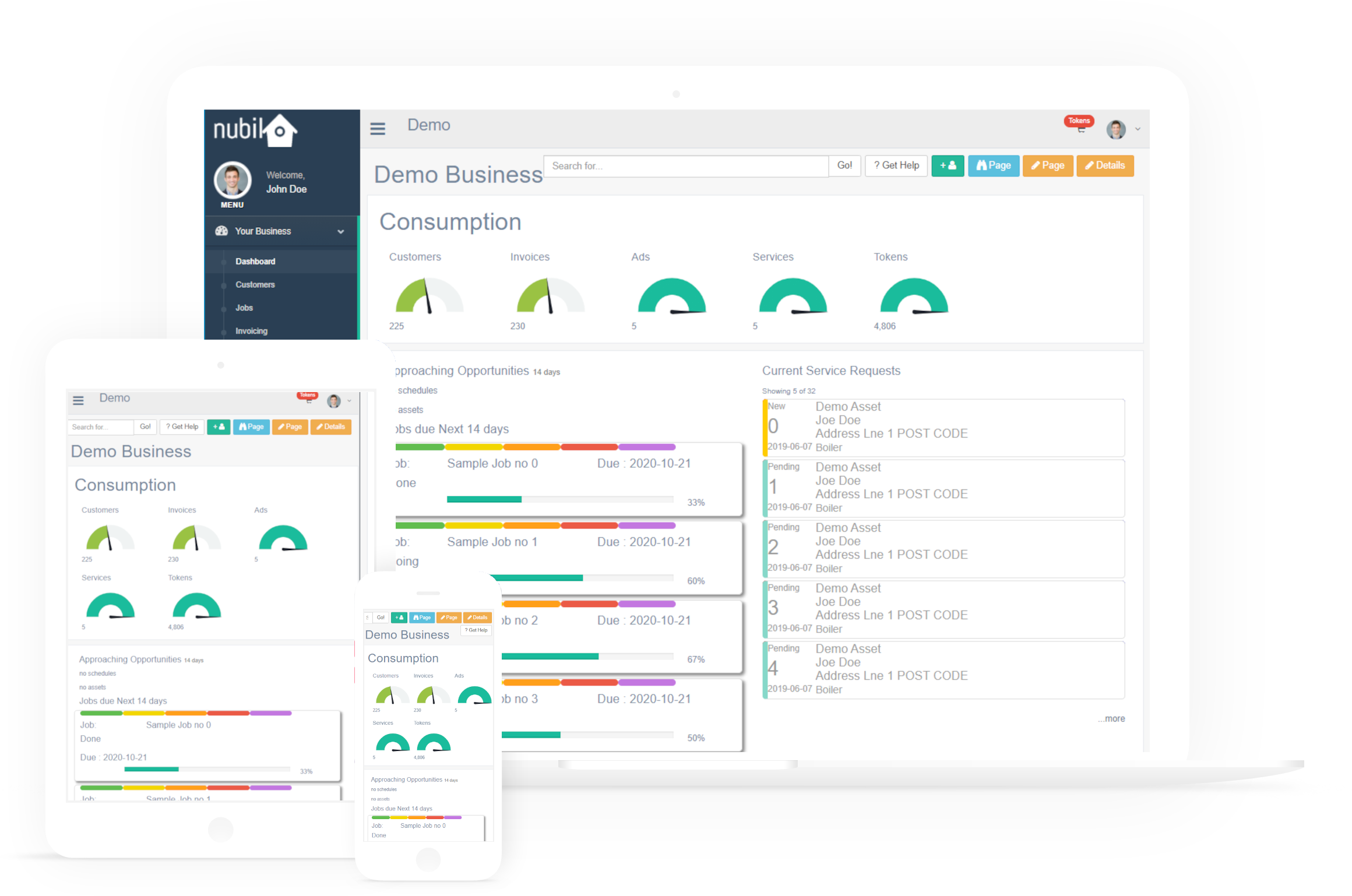Click the tablet home button
This screenshot has width=1352, height=896.
[221, 830]
